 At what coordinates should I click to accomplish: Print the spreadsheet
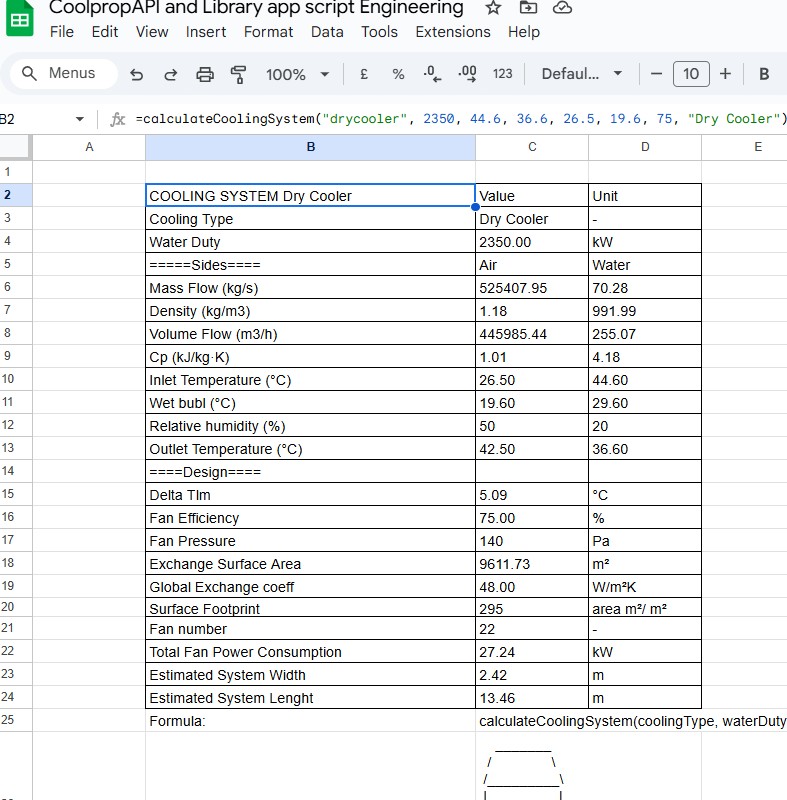tap(205, 74)
